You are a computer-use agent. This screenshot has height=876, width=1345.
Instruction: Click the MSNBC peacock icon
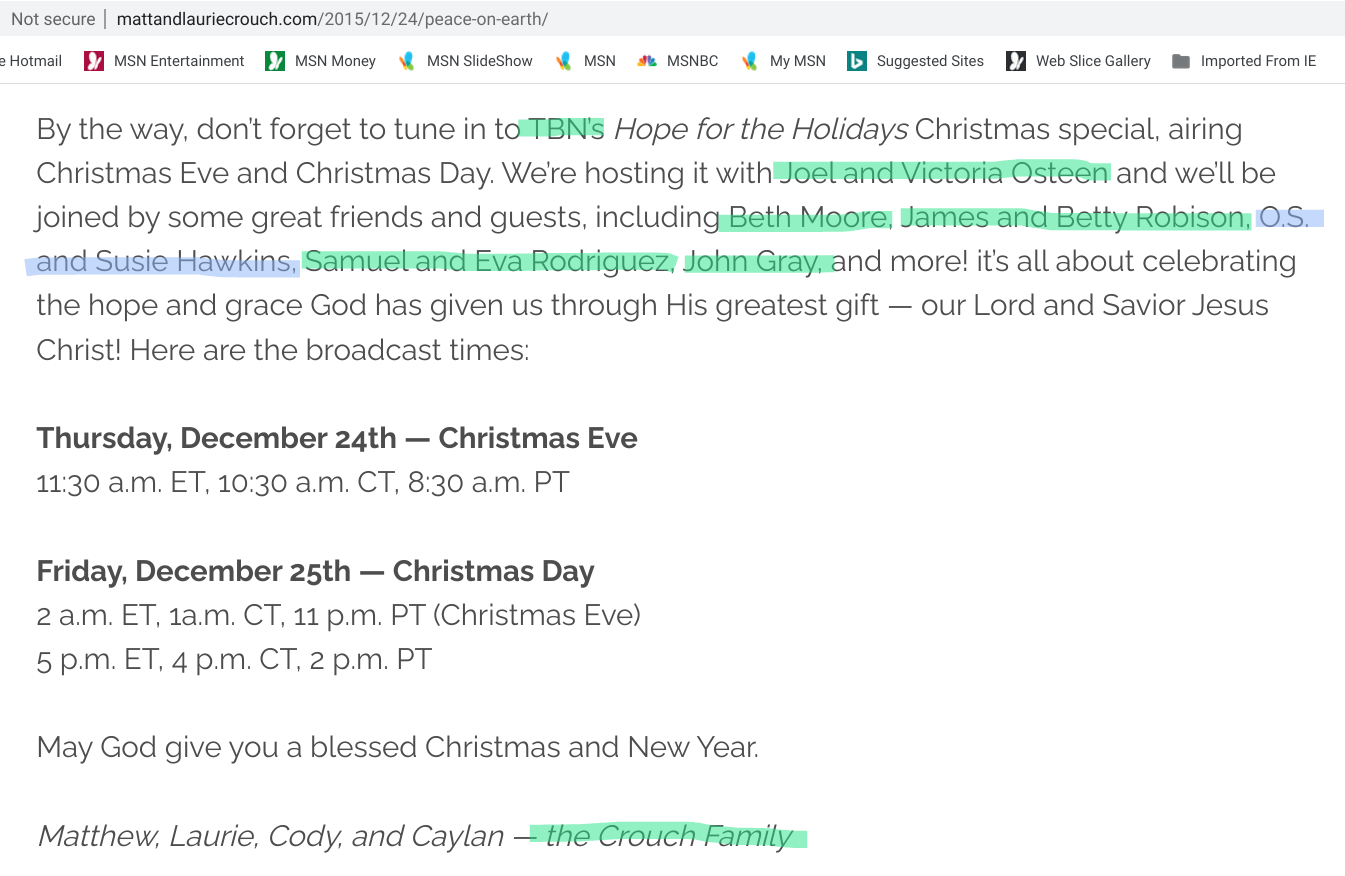click(647, 61)
